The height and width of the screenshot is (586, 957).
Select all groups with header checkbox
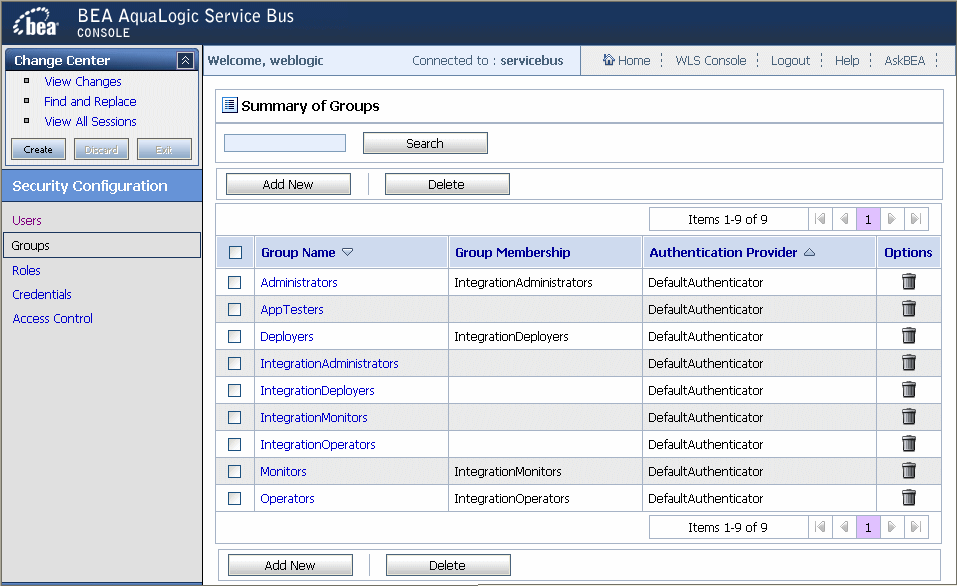(235, 253)
